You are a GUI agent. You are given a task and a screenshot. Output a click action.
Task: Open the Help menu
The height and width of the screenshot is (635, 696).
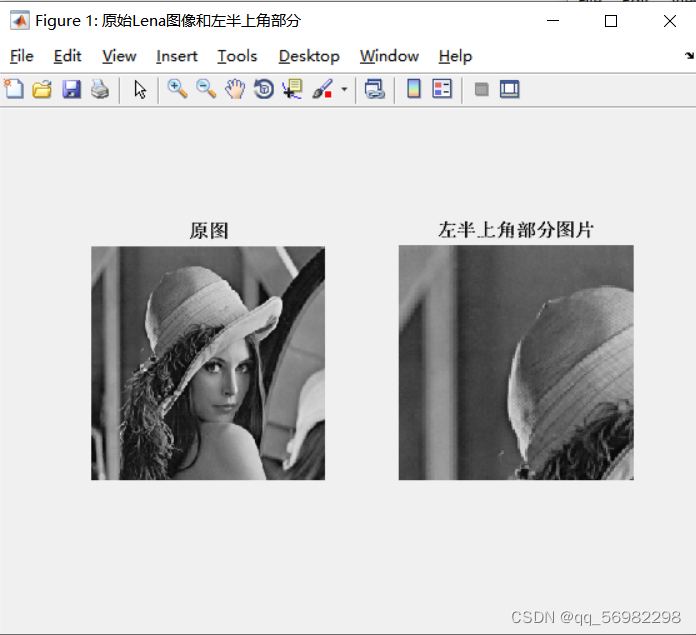[455, 56]
